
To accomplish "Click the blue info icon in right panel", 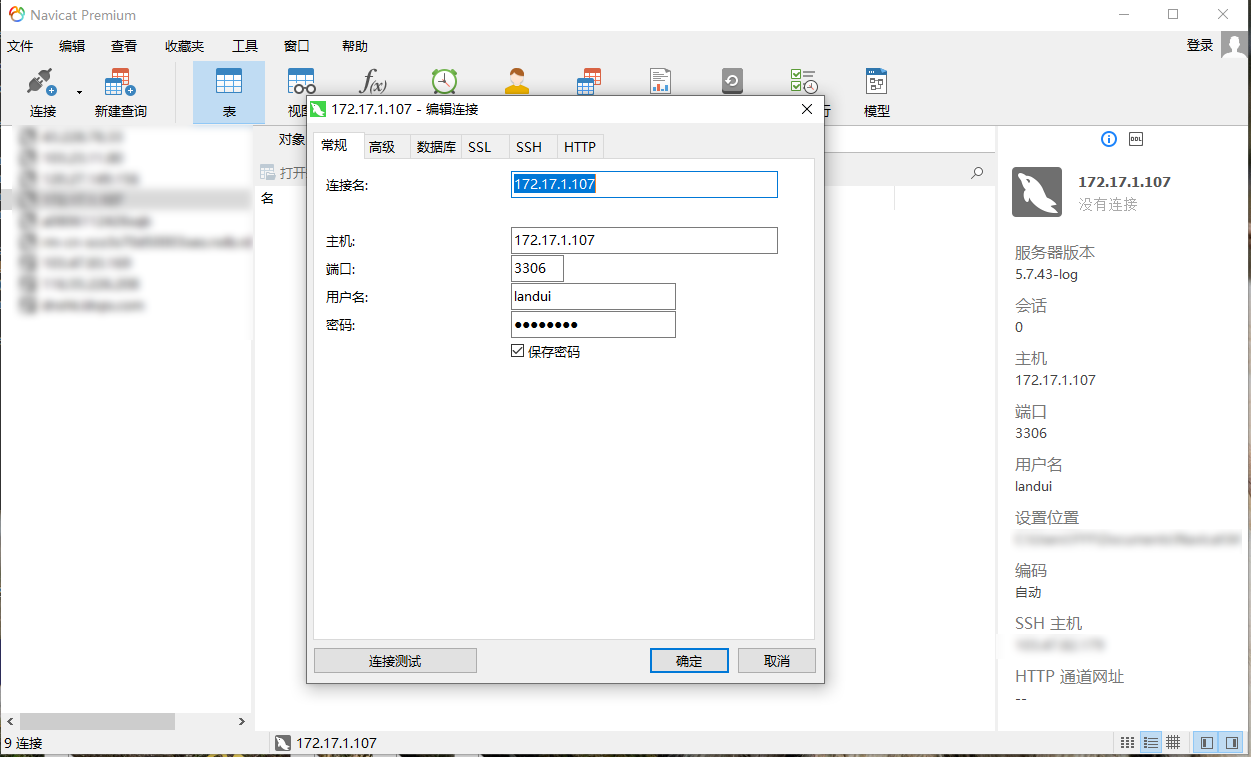I will click(1108, 139).
